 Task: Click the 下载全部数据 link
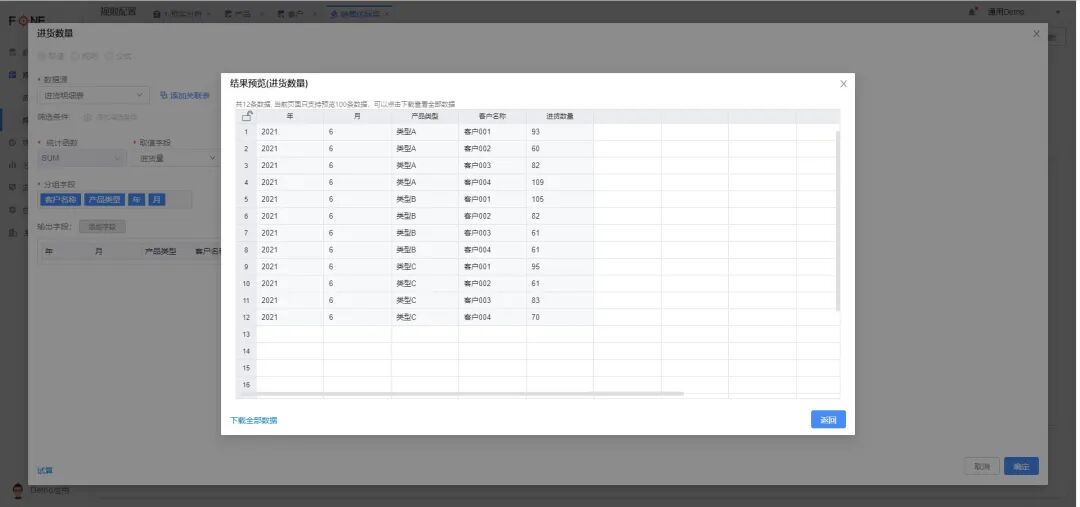(x=253, y=420)
